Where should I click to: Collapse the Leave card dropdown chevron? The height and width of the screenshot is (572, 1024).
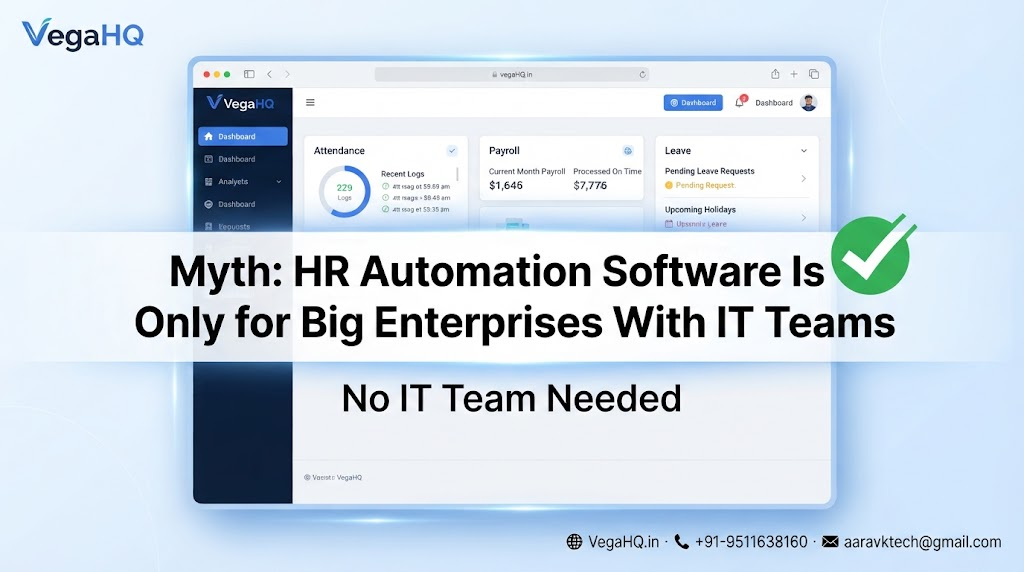point(804,151)
